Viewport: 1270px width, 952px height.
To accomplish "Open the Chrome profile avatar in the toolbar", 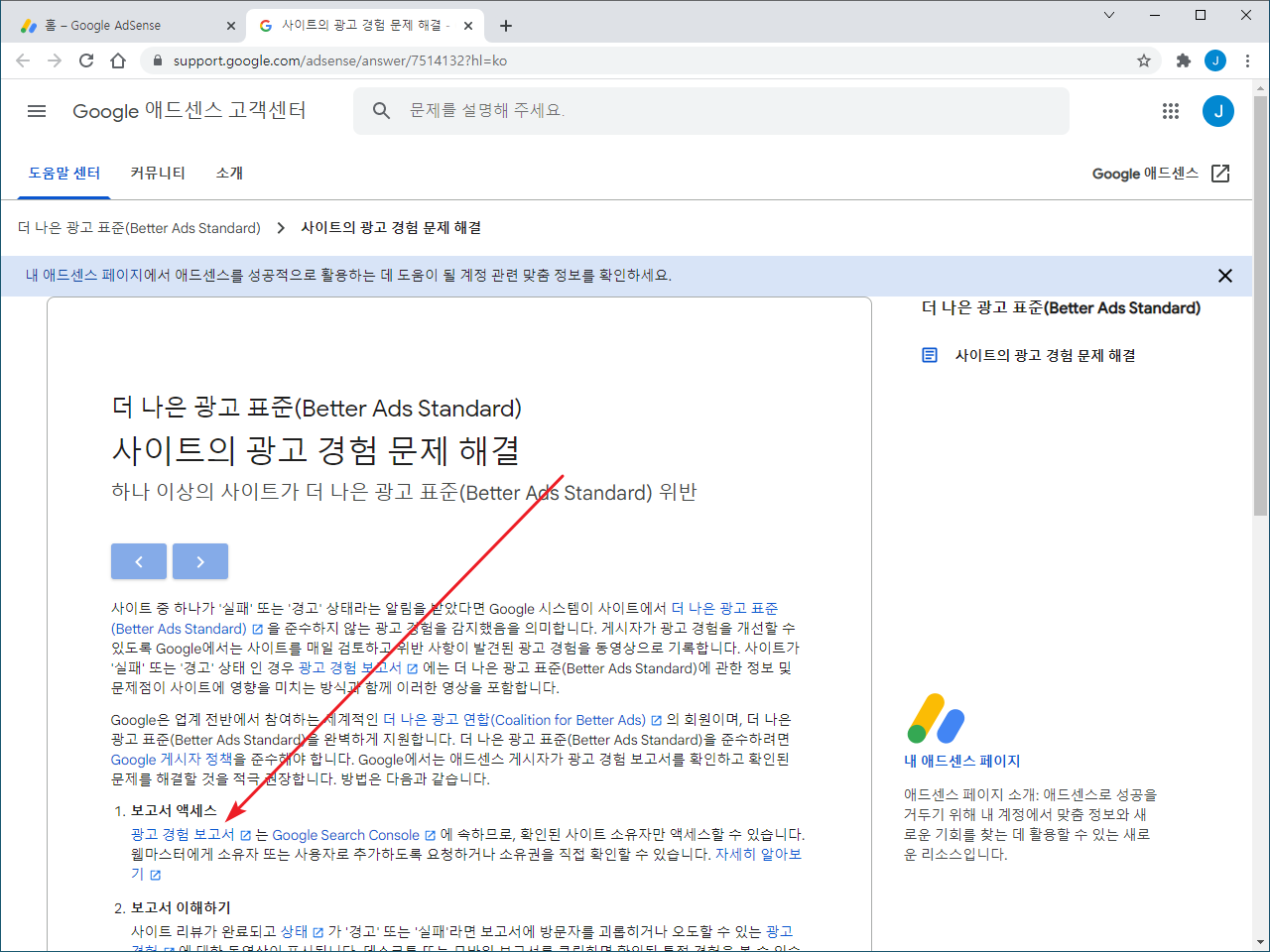I will [1215, 60].
